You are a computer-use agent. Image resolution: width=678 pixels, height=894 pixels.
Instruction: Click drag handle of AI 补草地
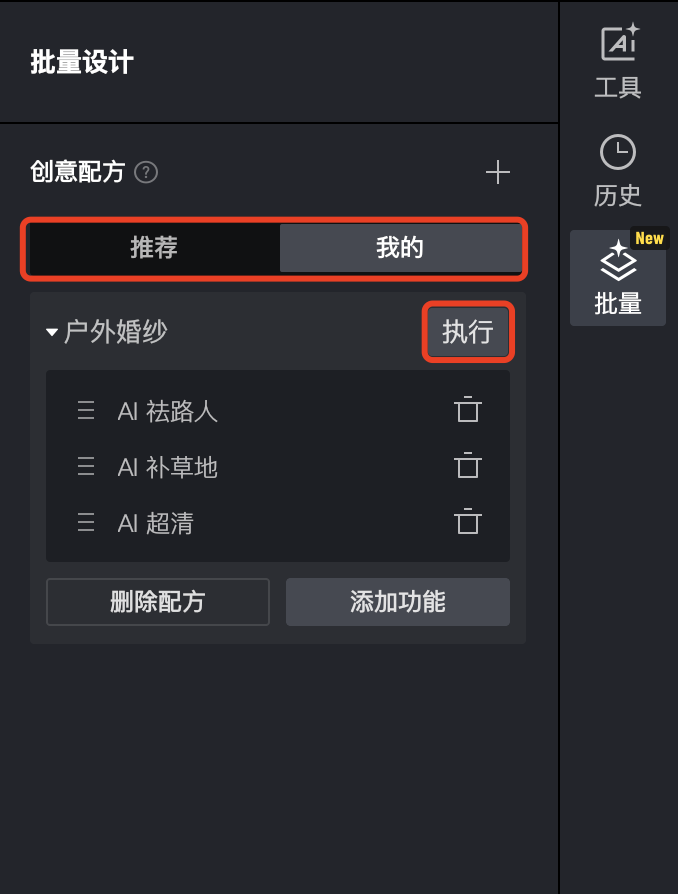[x=86, y=467]
